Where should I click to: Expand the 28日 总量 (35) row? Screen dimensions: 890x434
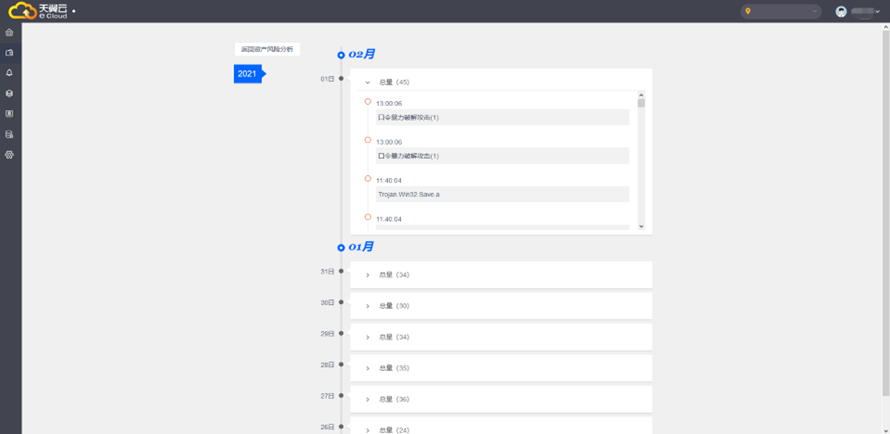(x=368, y=368)
